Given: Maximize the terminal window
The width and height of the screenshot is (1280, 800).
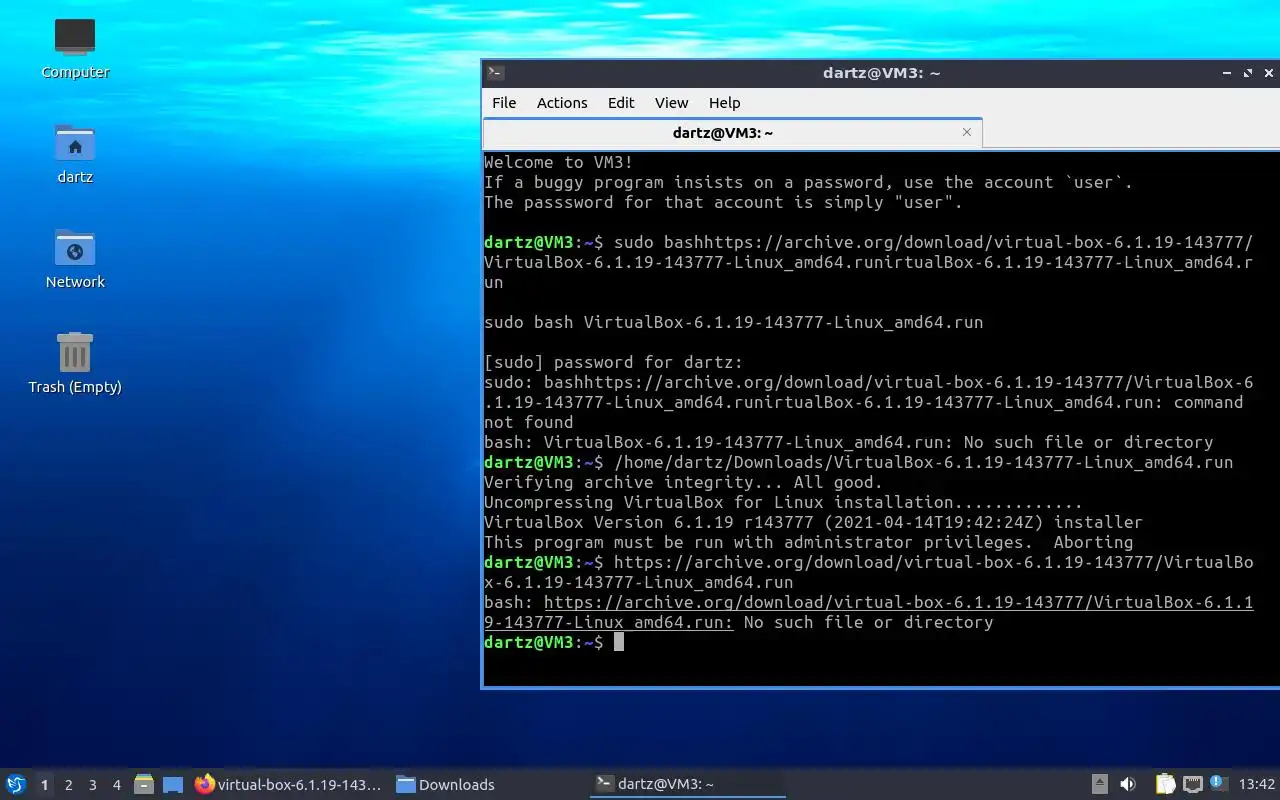Looking at the screenshot, I should 1248,73.
